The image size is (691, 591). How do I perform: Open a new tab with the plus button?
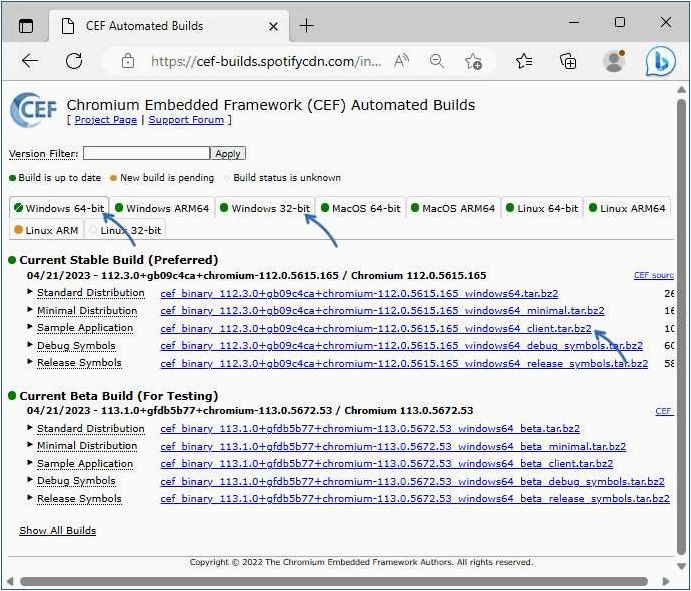coord(306,26)
